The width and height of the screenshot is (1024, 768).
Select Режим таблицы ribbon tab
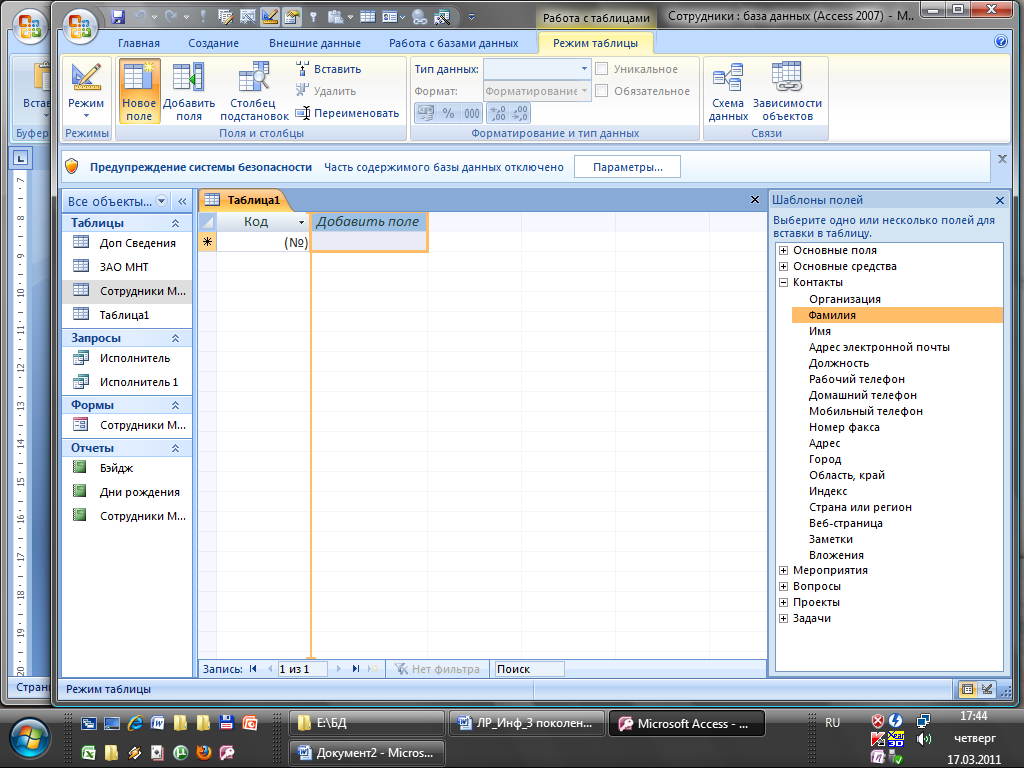[595, 43]
